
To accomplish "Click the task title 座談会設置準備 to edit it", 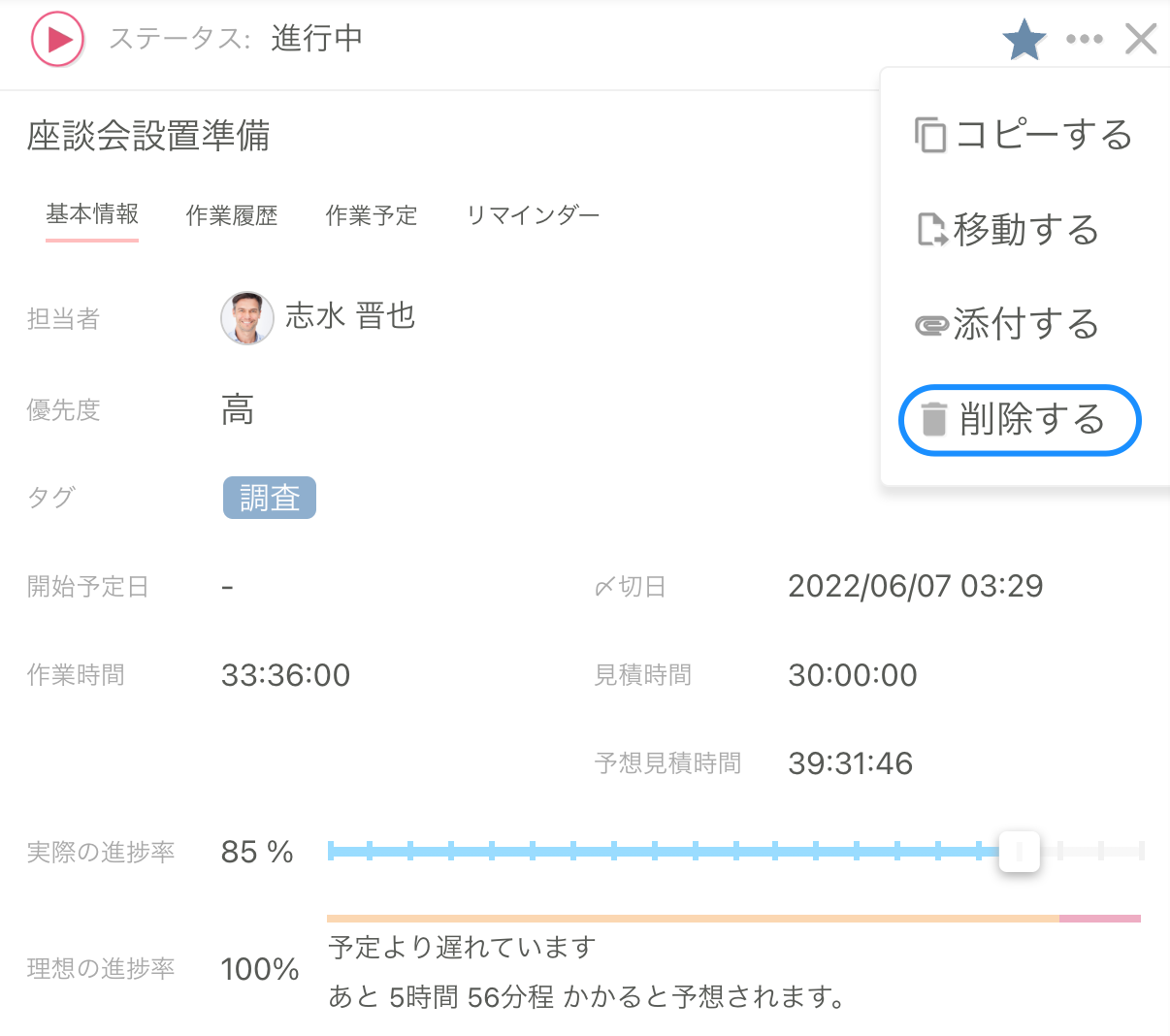I will tap(147, 137).
